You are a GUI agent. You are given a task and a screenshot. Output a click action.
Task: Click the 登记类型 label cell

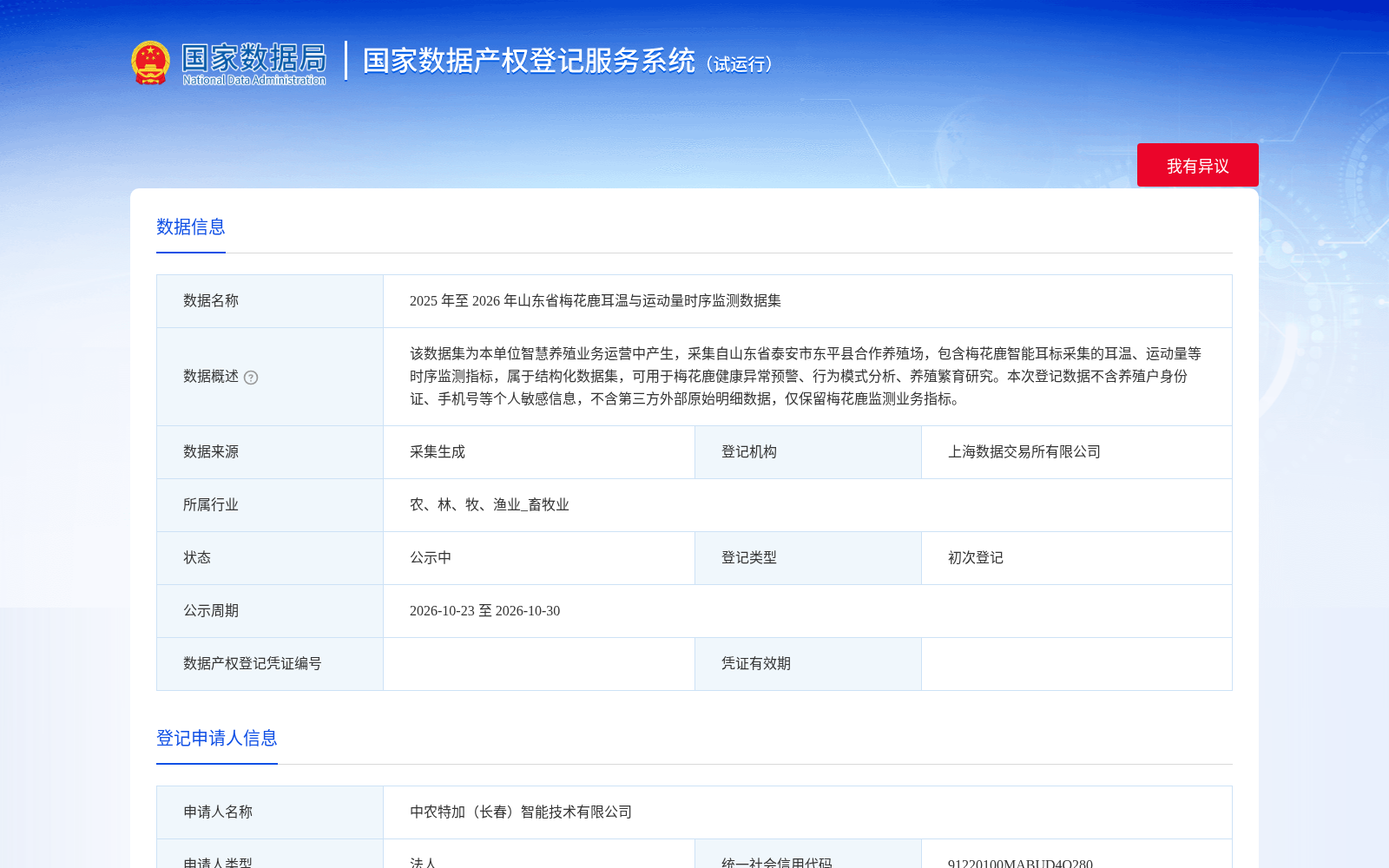808,558
